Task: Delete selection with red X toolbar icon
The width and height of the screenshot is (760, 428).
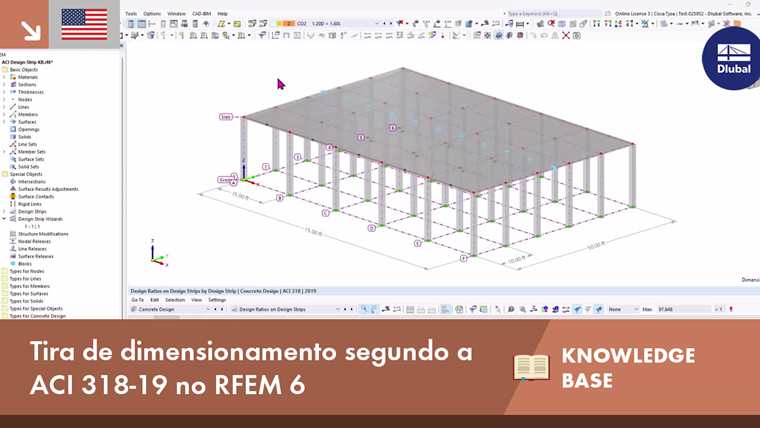Action: pyautogui.click(x=566, y=35)
